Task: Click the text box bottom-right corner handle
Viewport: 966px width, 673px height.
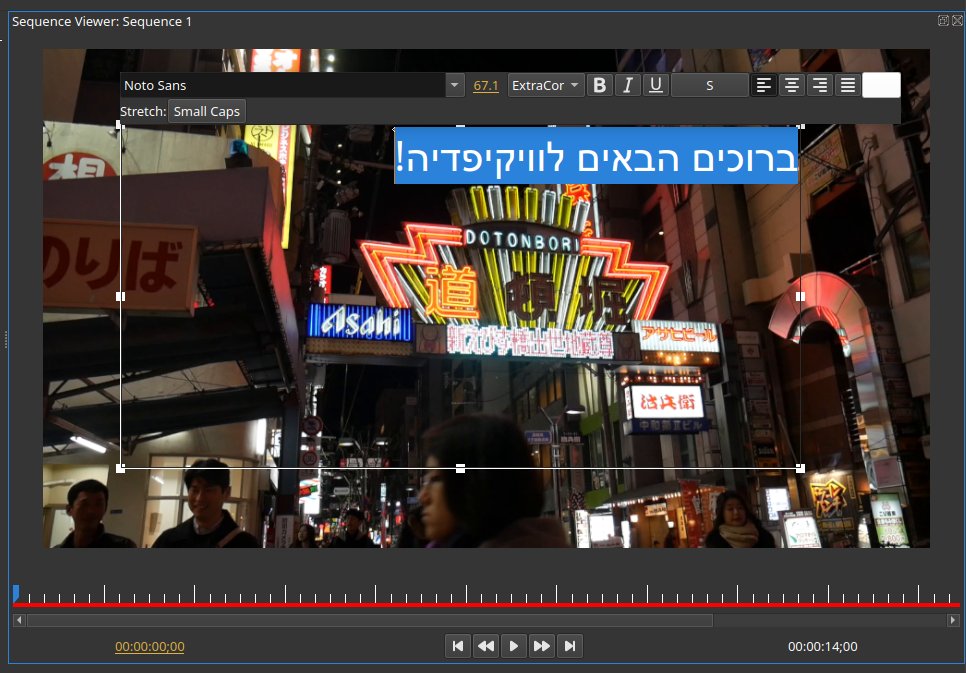Action: pos(800,469)
